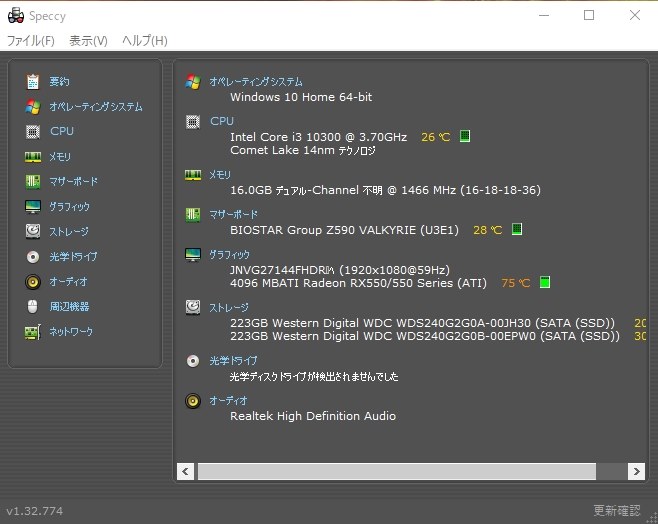Open オペレーティングシステム in the sidebar
This screenshot has width=658, height=524.
(x=96, y=107)
